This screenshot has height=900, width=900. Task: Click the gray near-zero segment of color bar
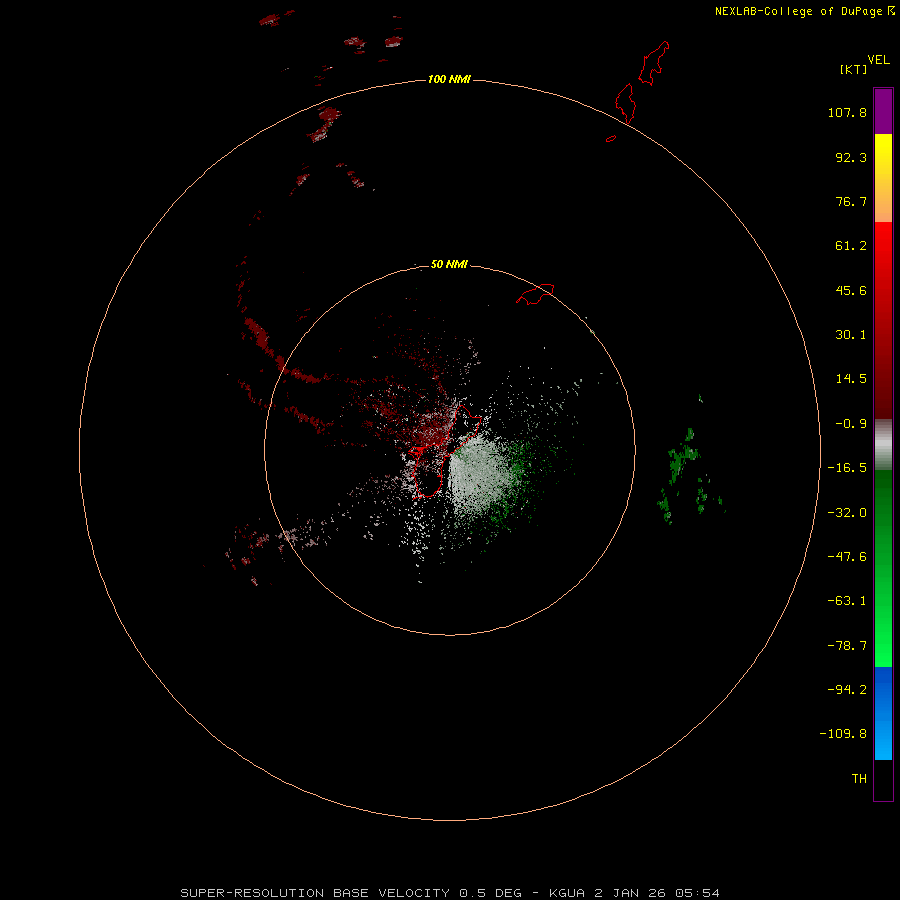[x=883, y=445]
